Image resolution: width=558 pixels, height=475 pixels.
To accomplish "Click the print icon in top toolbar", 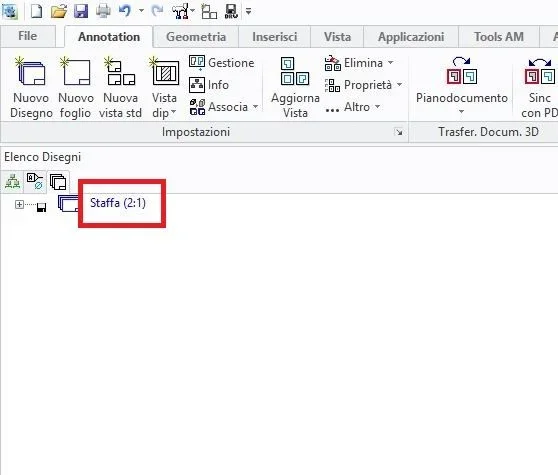I will (103, 11).
